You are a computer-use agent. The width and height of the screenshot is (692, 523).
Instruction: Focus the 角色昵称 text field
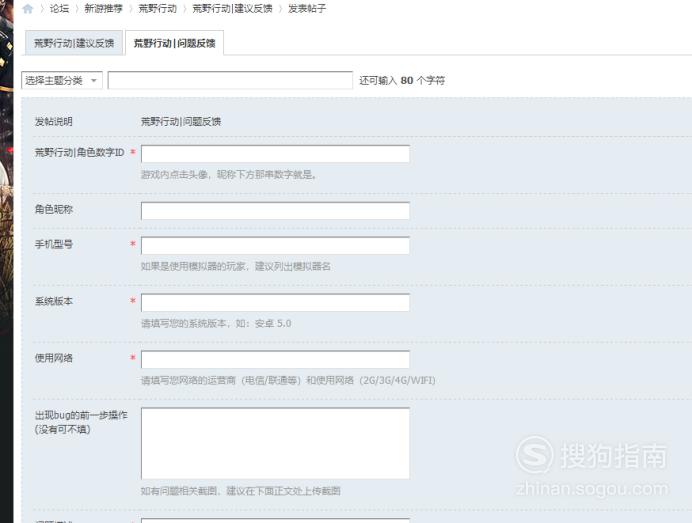click(275, 211)
